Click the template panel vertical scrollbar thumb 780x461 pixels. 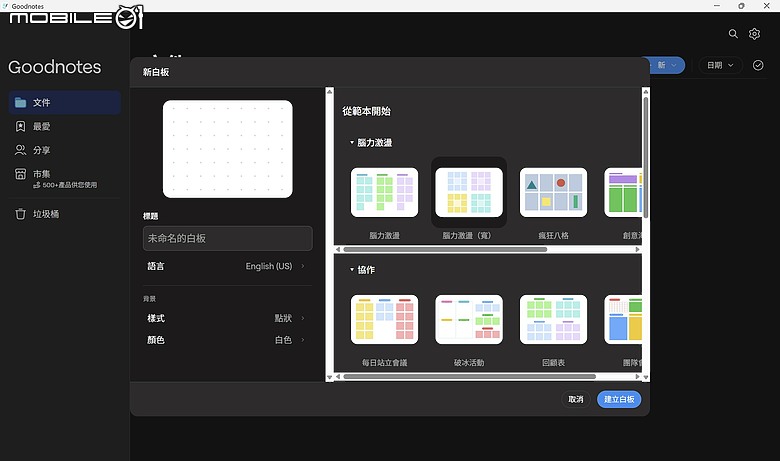tap(646, 157)
